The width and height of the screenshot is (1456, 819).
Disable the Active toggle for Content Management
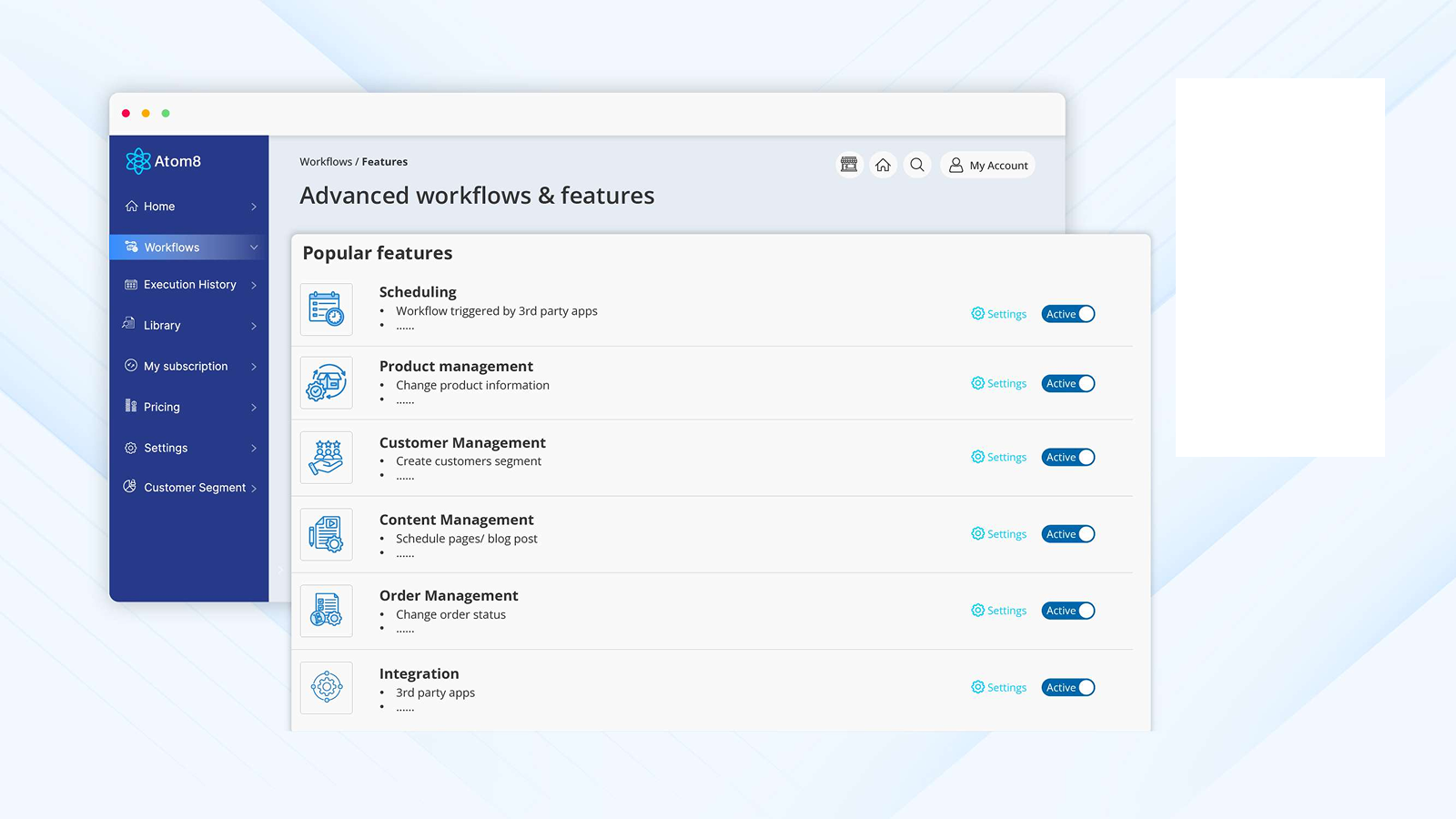click(x=1067, y=534)
